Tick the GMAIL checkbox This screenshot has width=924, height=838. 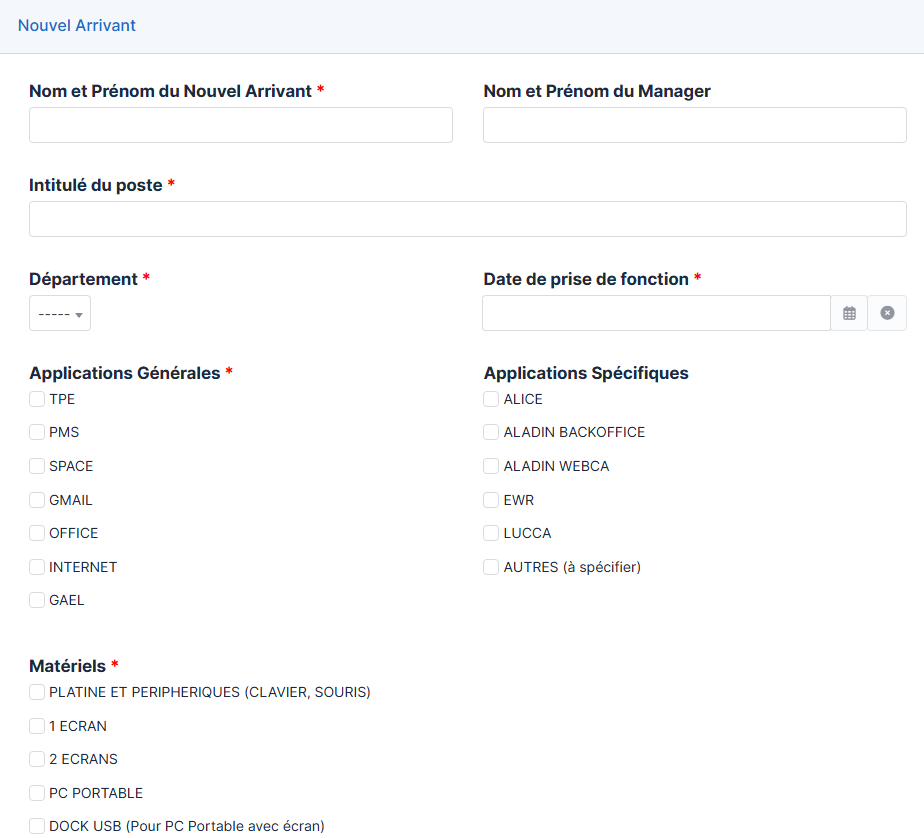[x=37, y=500]
